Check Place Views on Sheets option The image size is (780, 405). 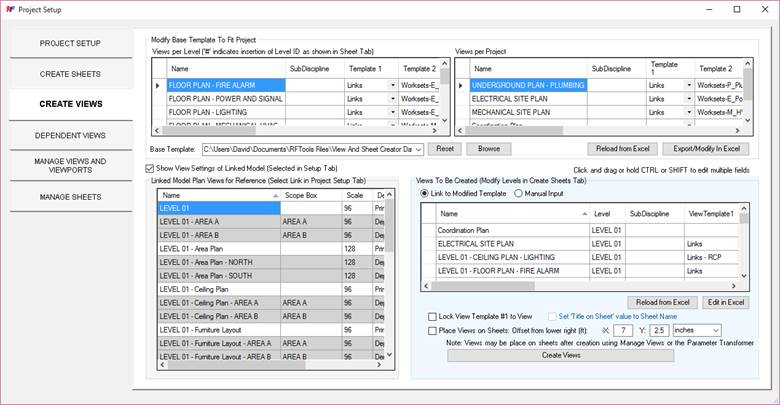click(432, 330)
